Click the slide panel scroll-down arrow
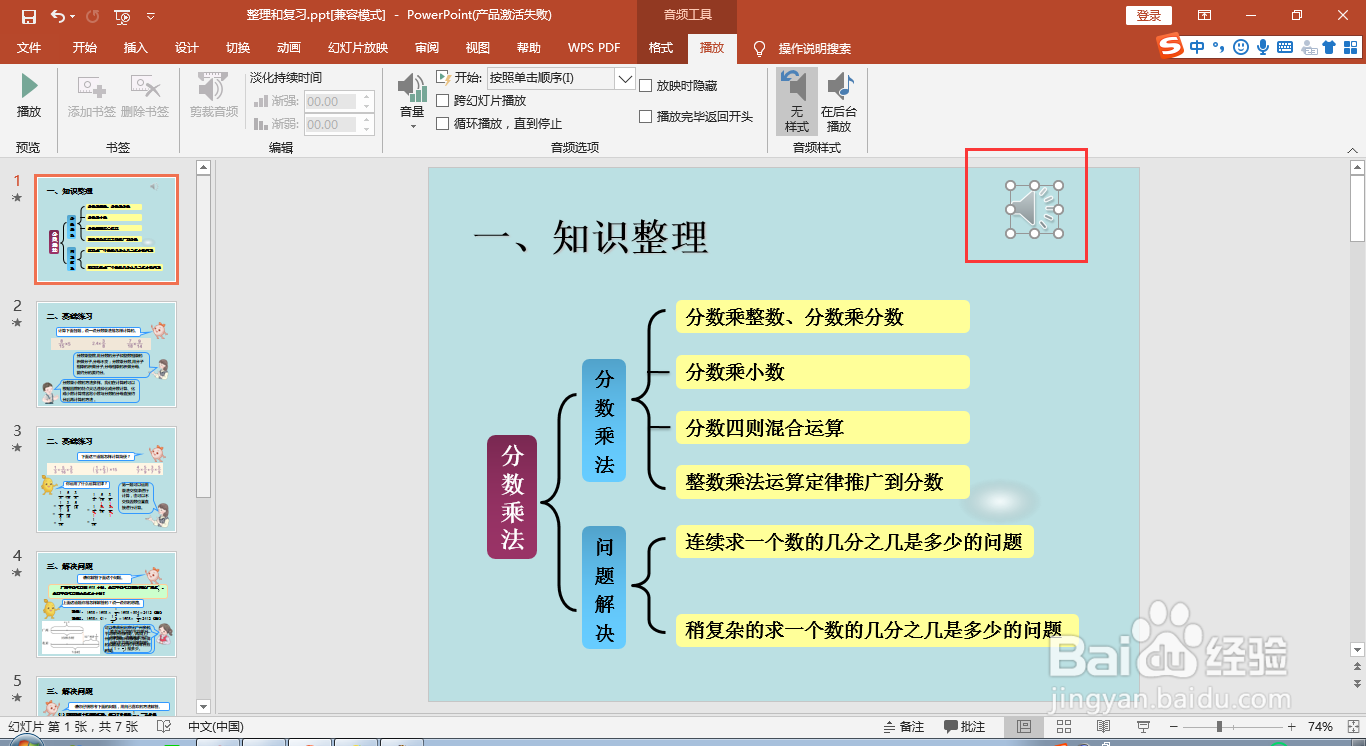1366x746 pixels. [x=203, y=706]
